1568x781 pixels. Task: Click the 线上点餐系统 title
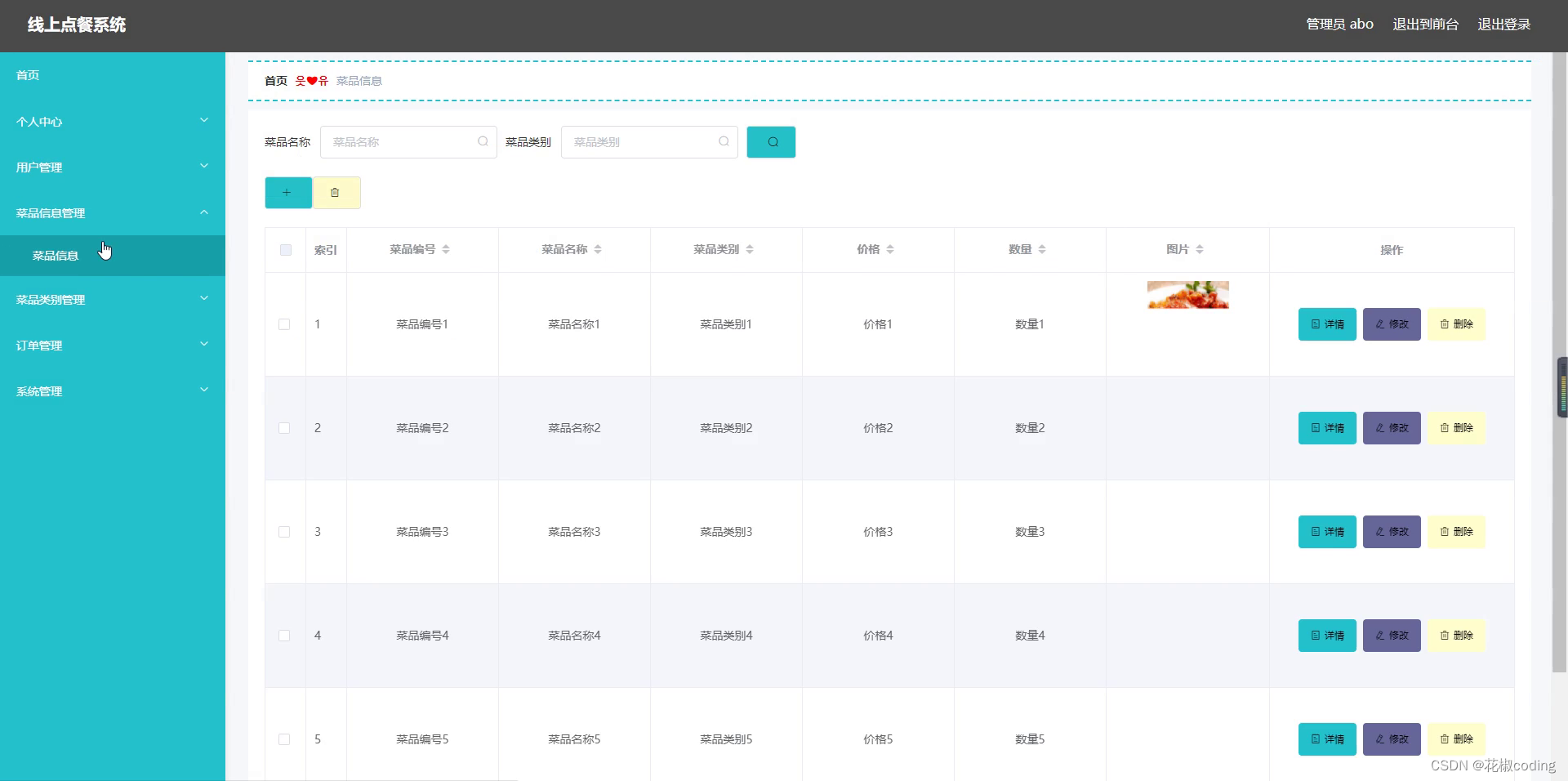[x=77, y=25]
